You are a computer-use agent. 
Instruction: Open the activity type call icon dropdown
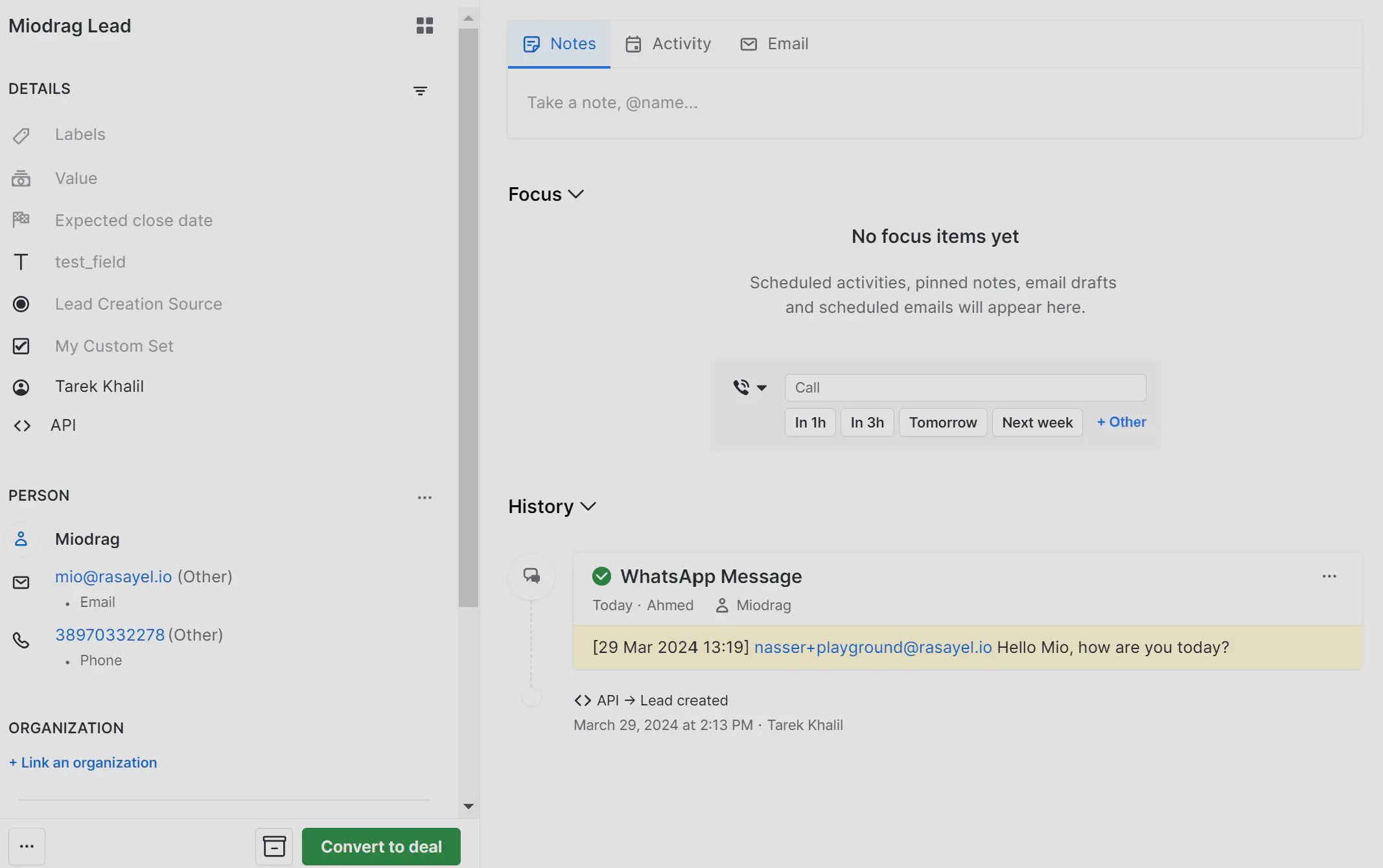pyautogui.click(x=750, y=387)
